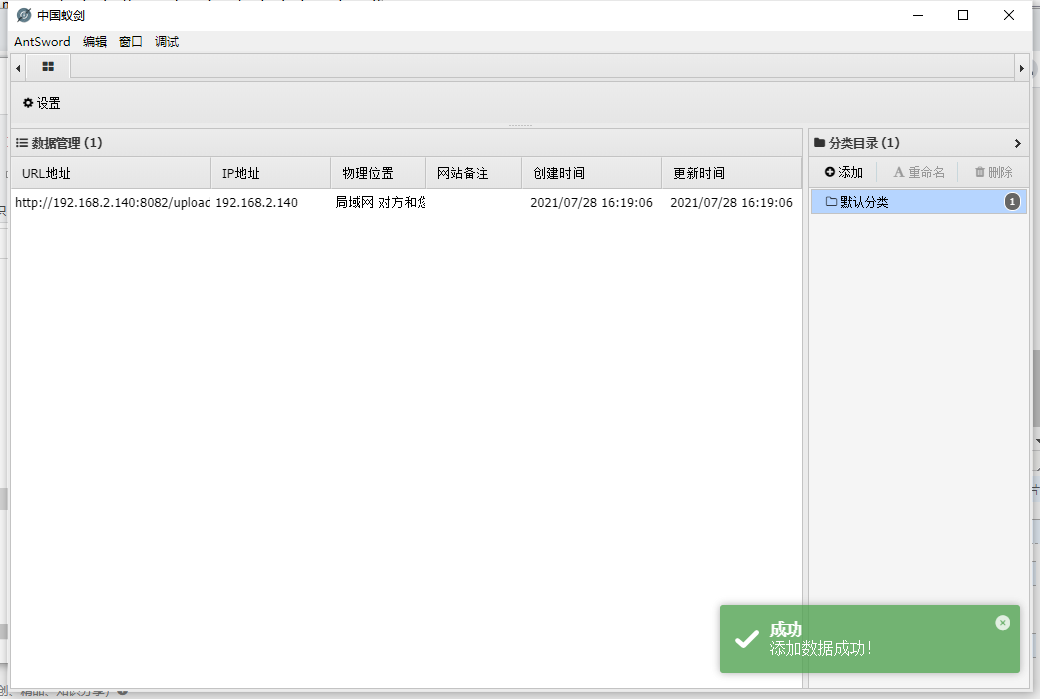1040x699 pixels.
Task: Click the horizontal panel splitter handle
Action: pyautogui.click(x=520, y=125)
